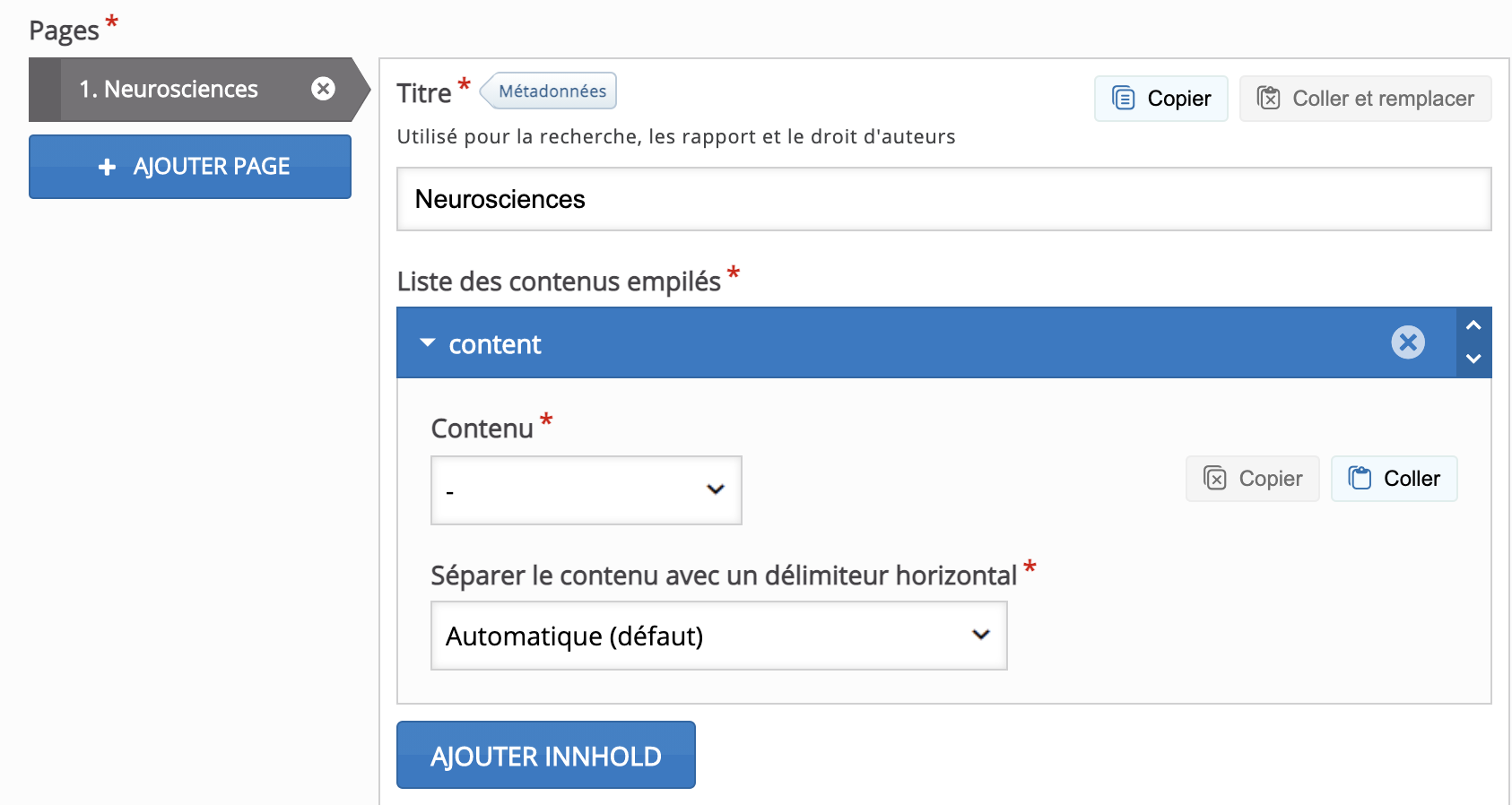The height and width of the screenshot is (805, 1512).
Task: Remove the Neurosciences page with its X icon
Action: (x=323, y=89)
